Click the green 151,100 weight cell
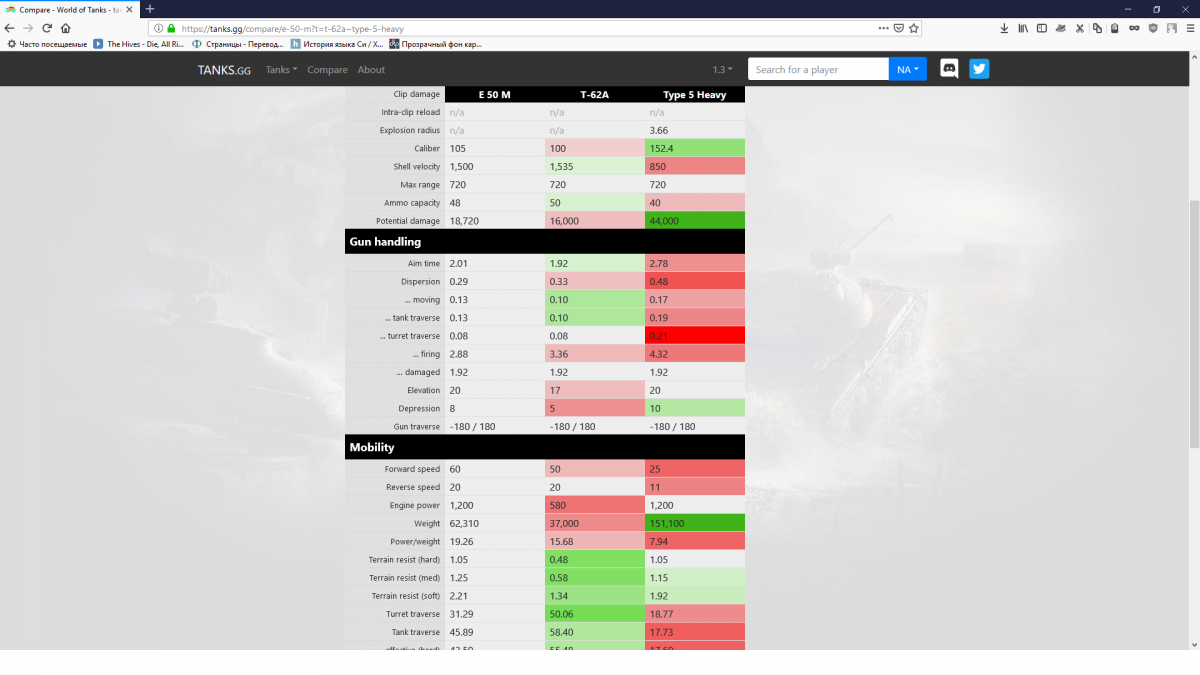 (695, 523)
